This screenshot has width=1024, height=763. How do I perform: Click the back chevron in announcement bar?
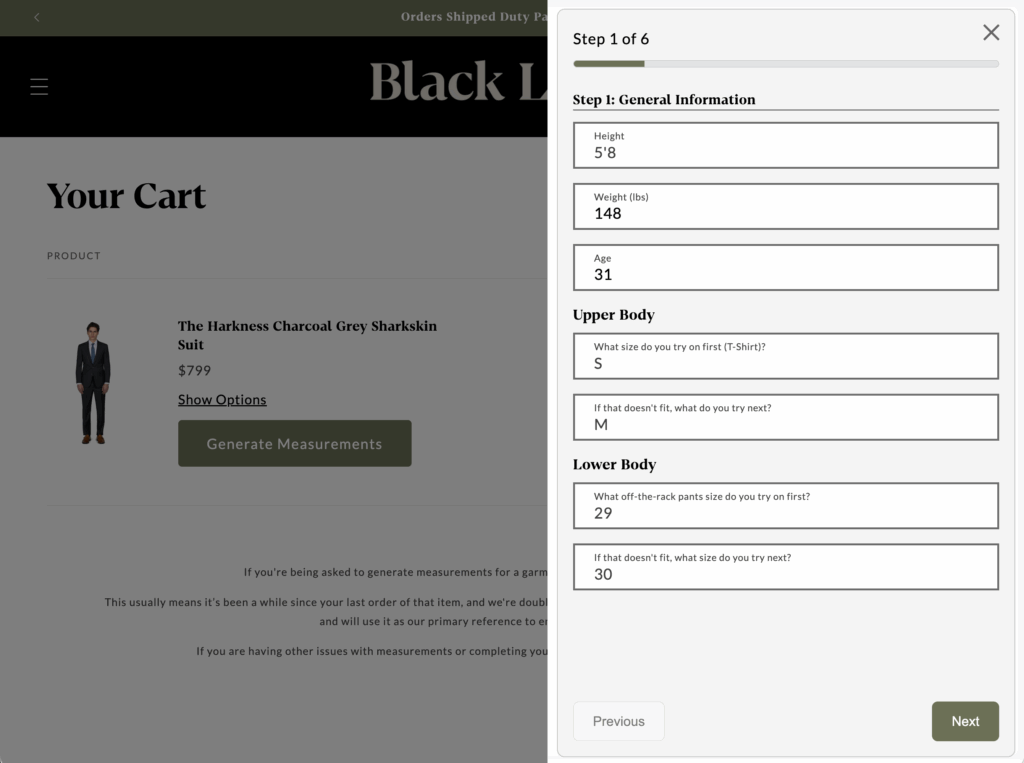(37, 17)
